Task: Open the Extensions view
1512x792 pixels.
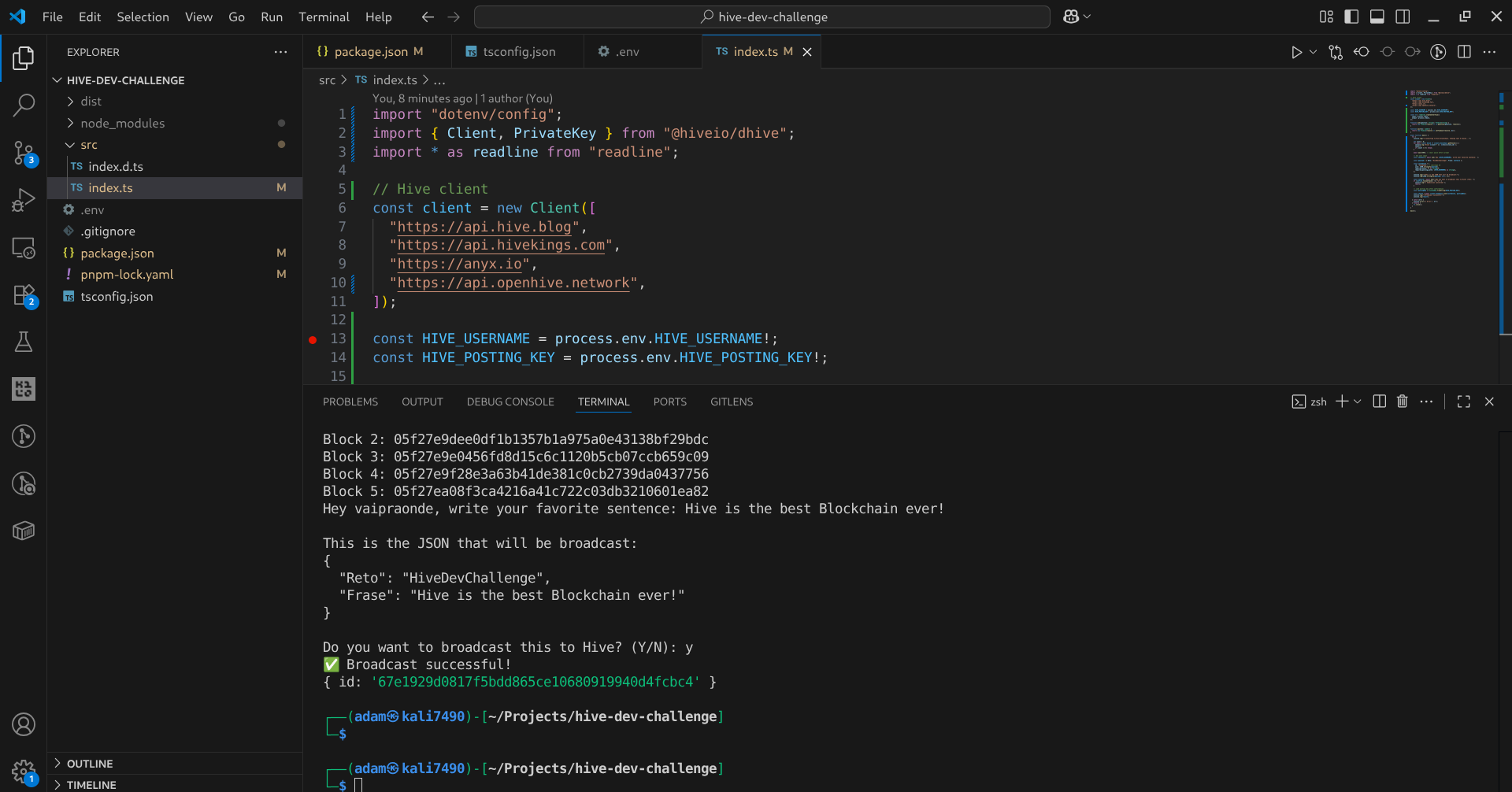Action: (x=24, y=295)
